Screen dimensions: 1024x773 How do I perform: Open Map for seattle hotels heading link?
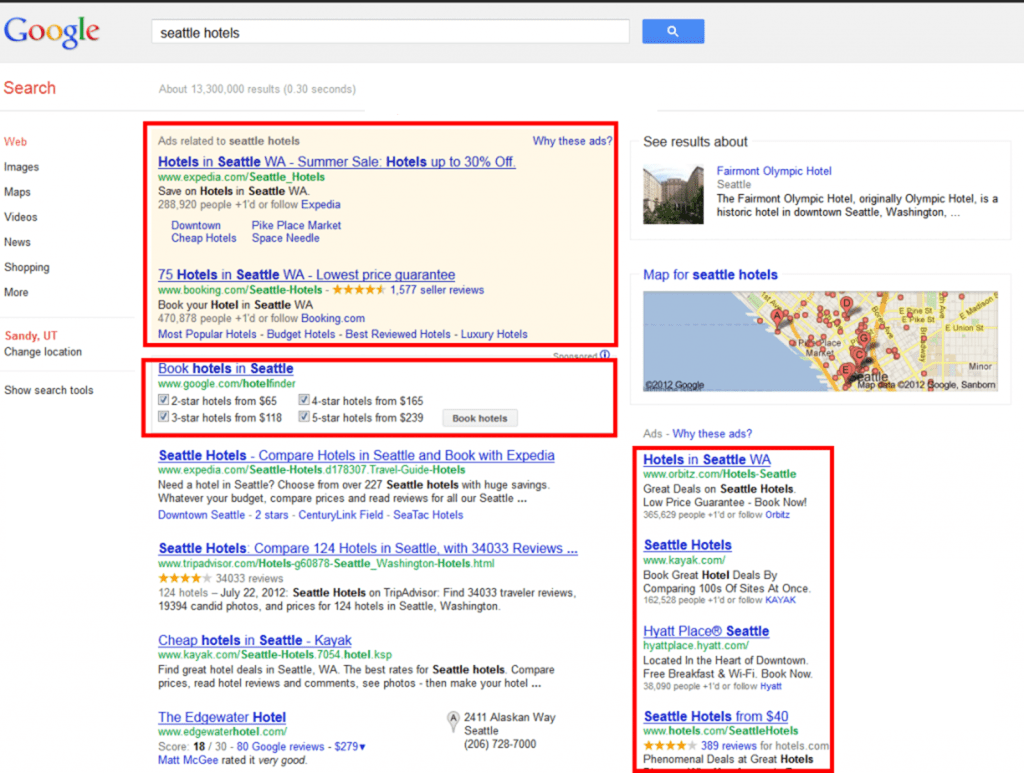pos(711,275)
